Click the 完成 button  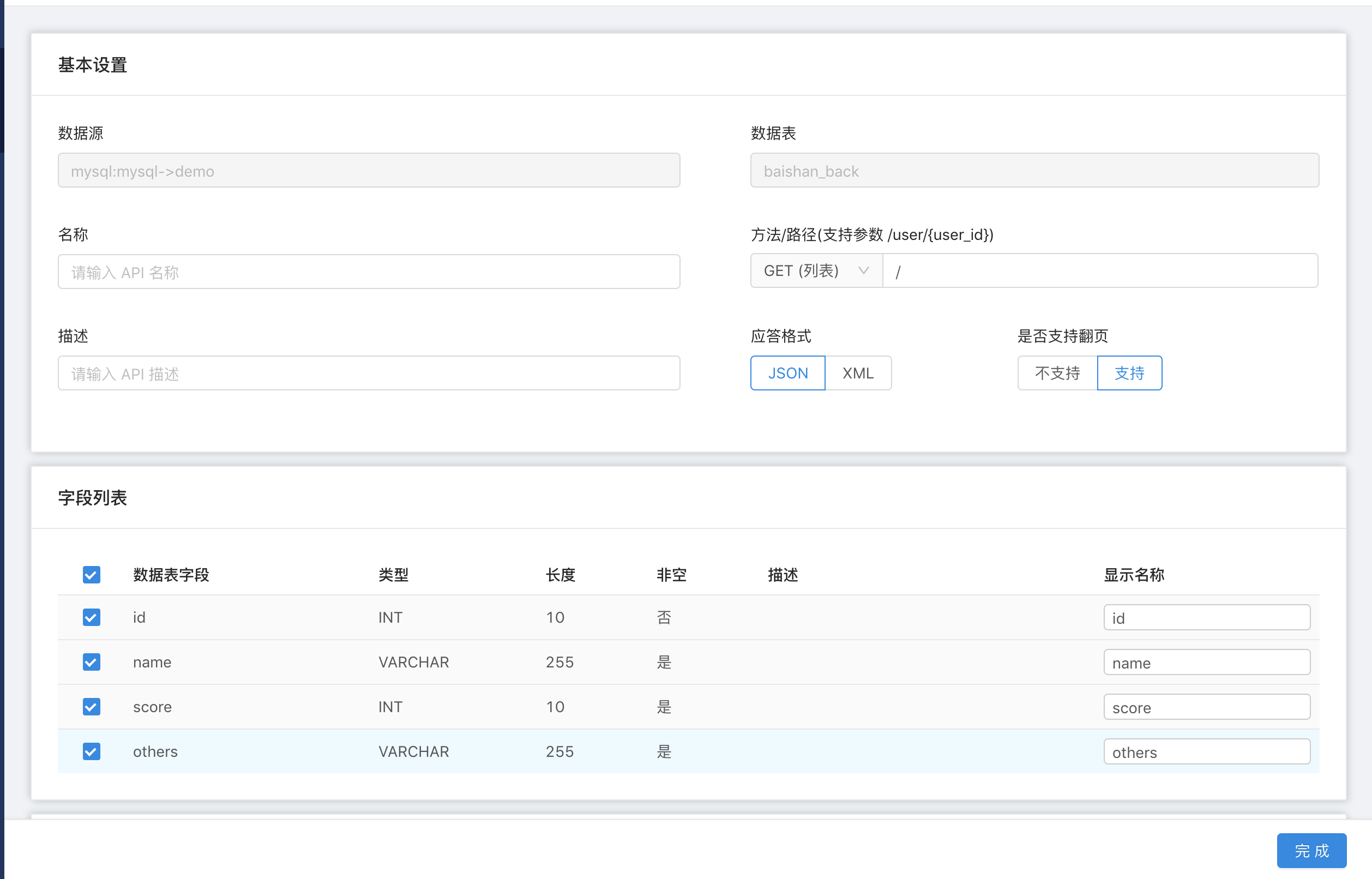[1311, 851]
